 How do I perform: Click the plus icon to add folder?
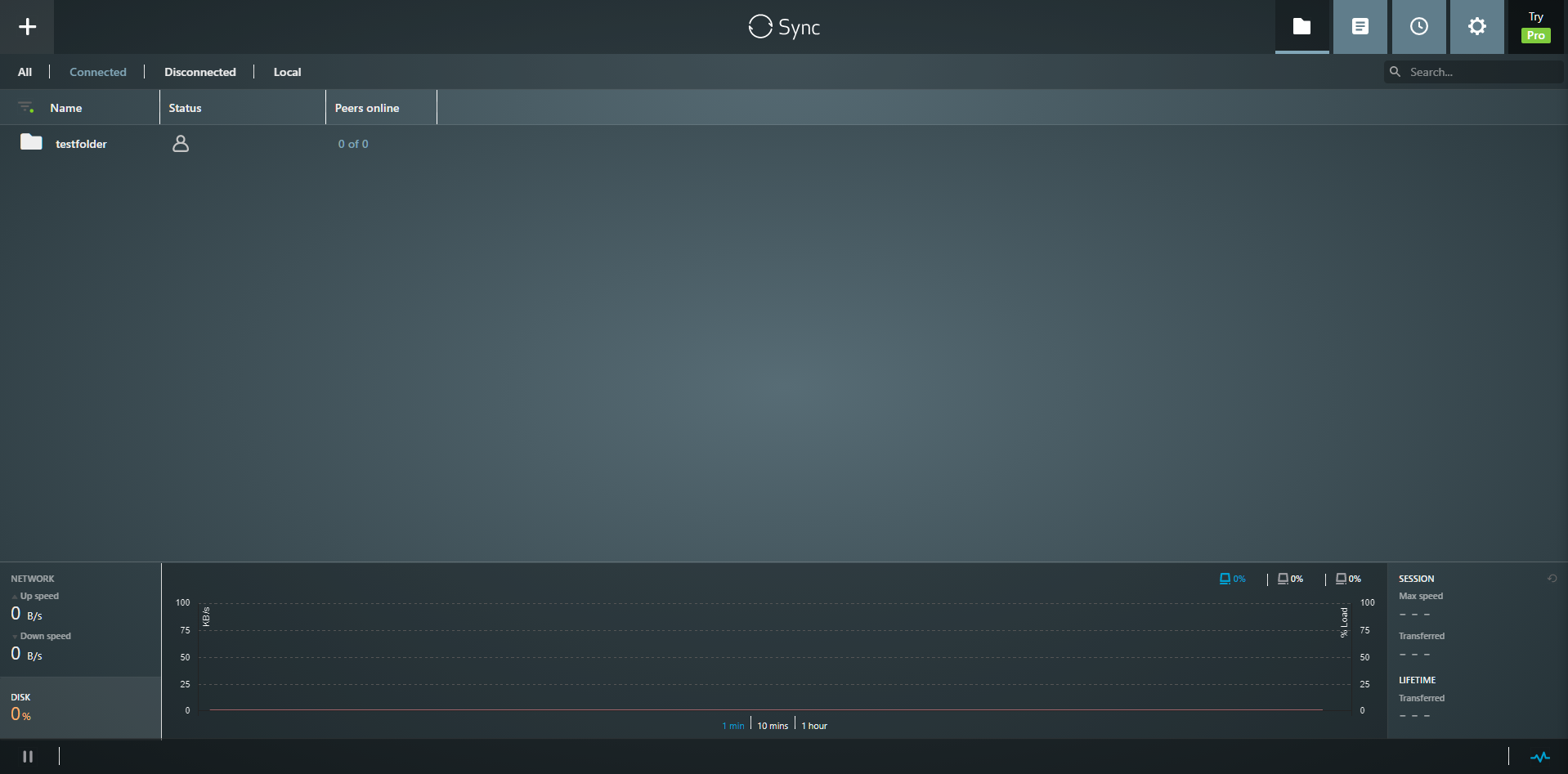[27, 27]
